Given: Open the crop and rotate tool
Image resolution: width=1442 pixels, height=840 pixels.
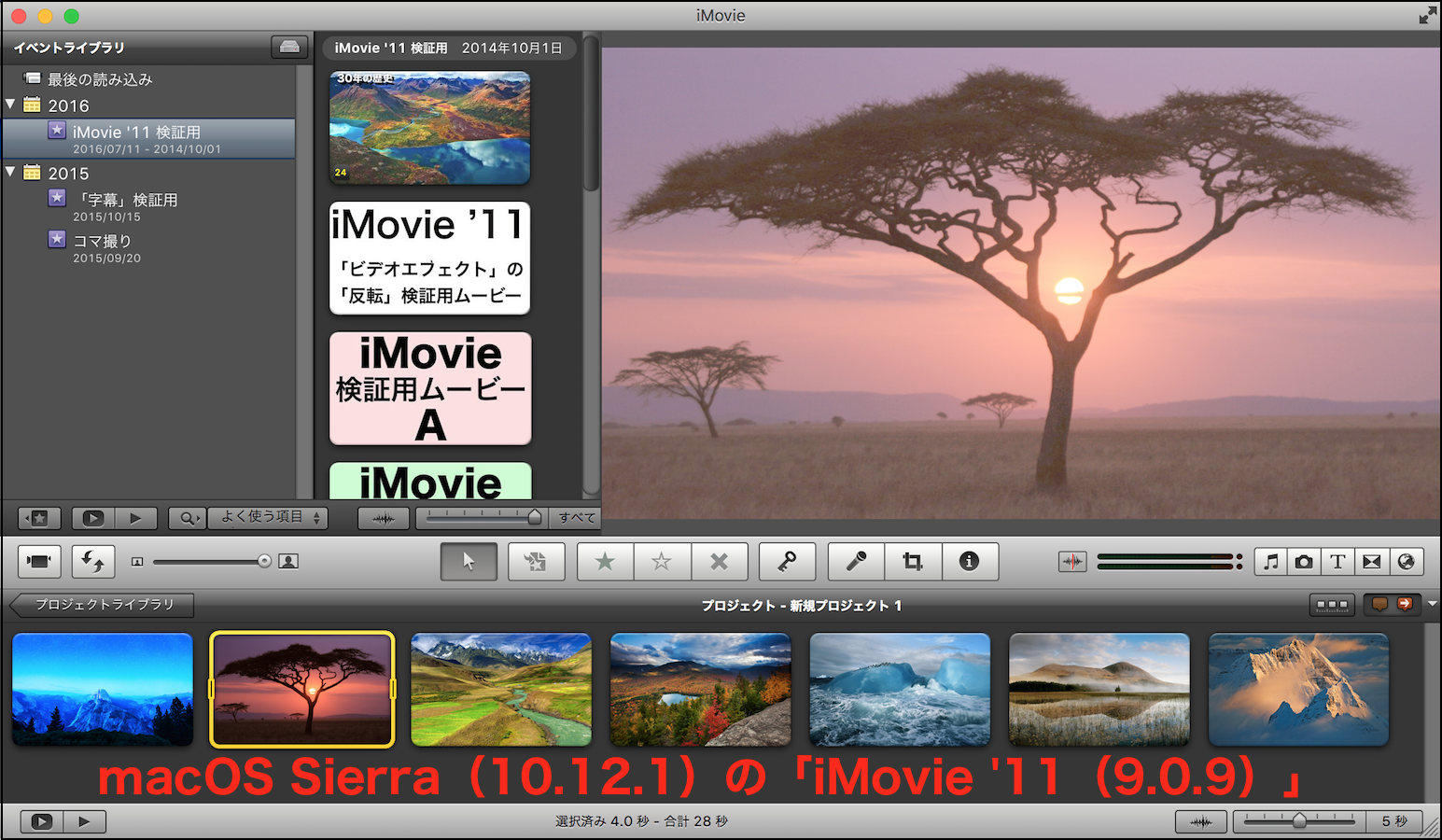Looking at the screenshot, I should (913, 561).
